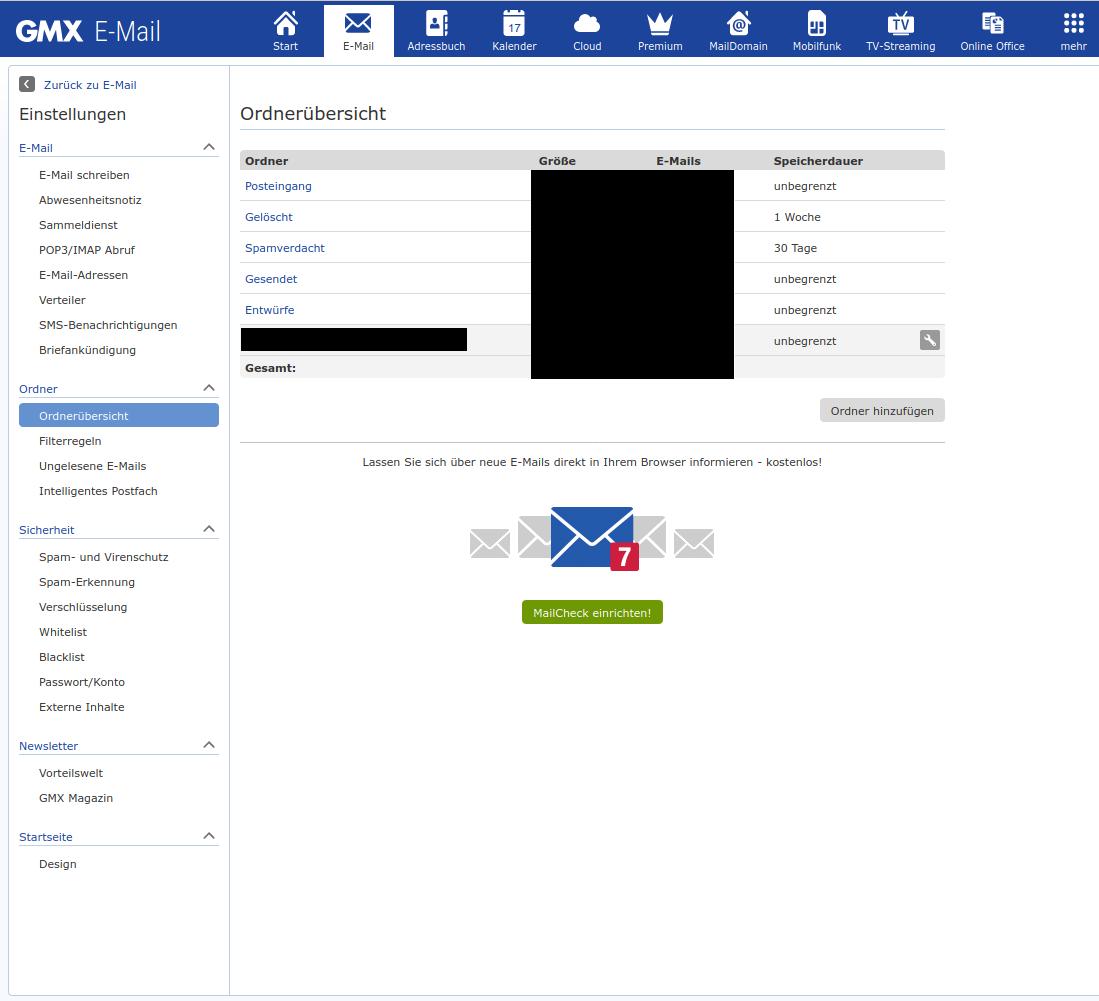Open the Adressbuch contacts icon
This screenshot has height=1001, width=1099.
coord(436,24)
